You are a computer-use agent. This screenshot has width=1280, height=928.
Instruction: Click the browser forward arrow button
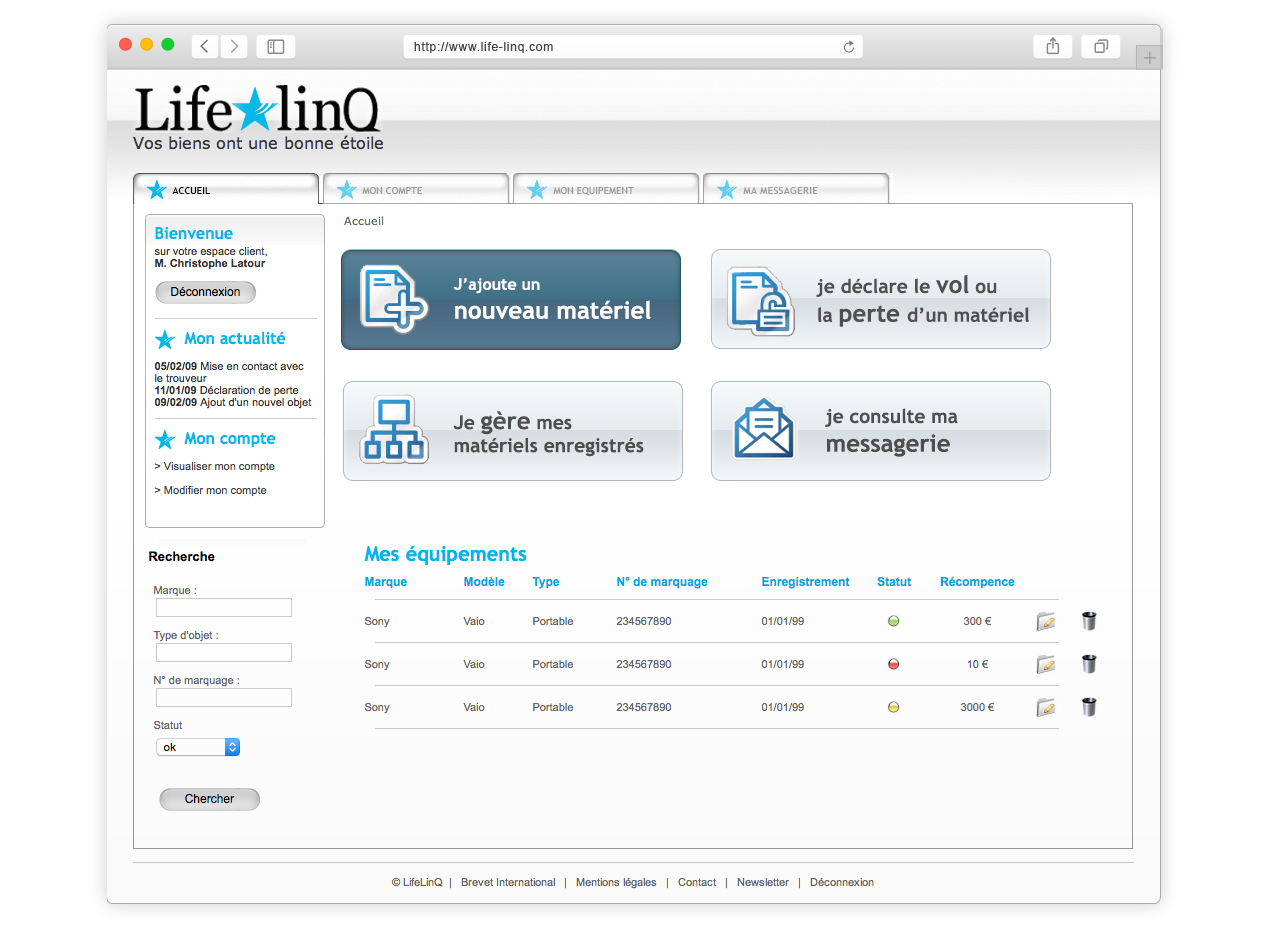pyautogui.click(x=234, y=46)
